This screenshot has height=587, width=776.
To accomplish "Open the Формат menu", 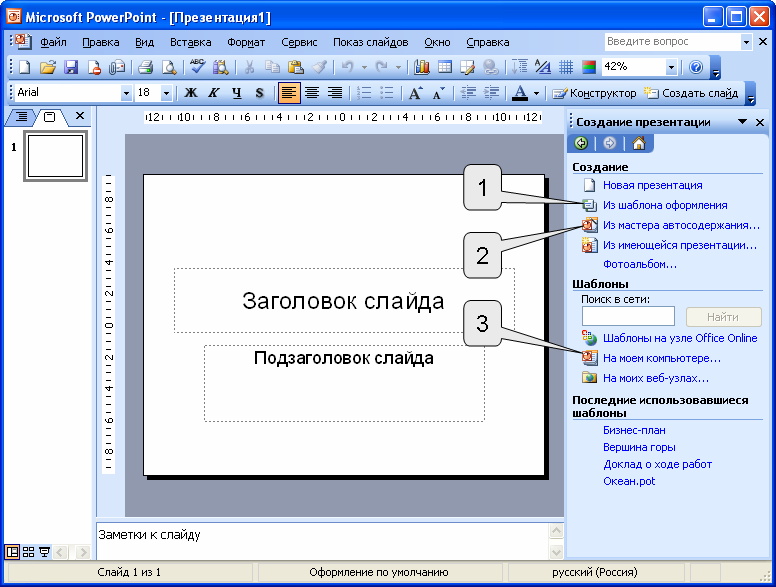I will click(246, 43).
